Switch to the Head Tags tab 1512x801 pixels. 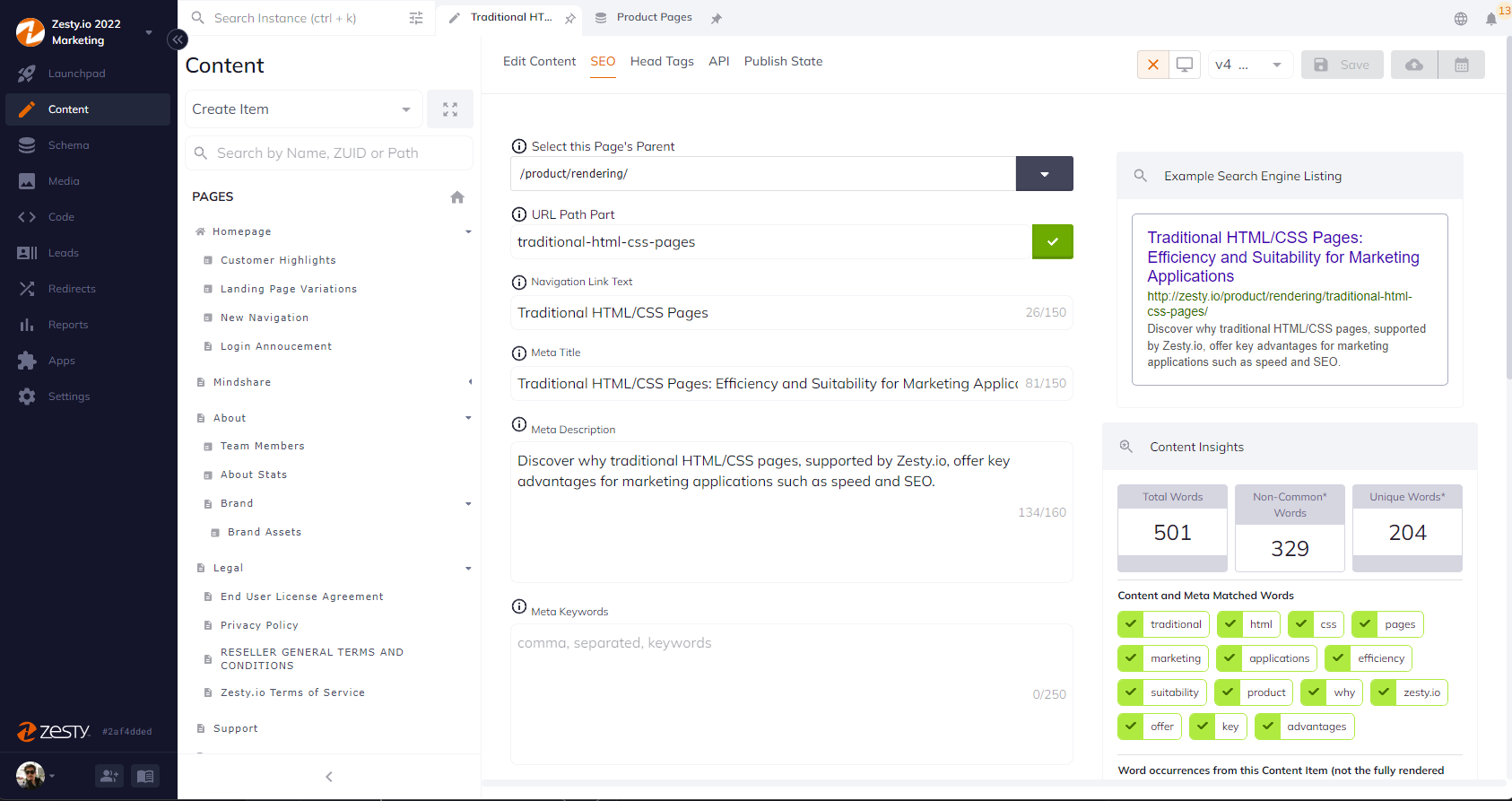pyautogui.click(x=662, y=61)
